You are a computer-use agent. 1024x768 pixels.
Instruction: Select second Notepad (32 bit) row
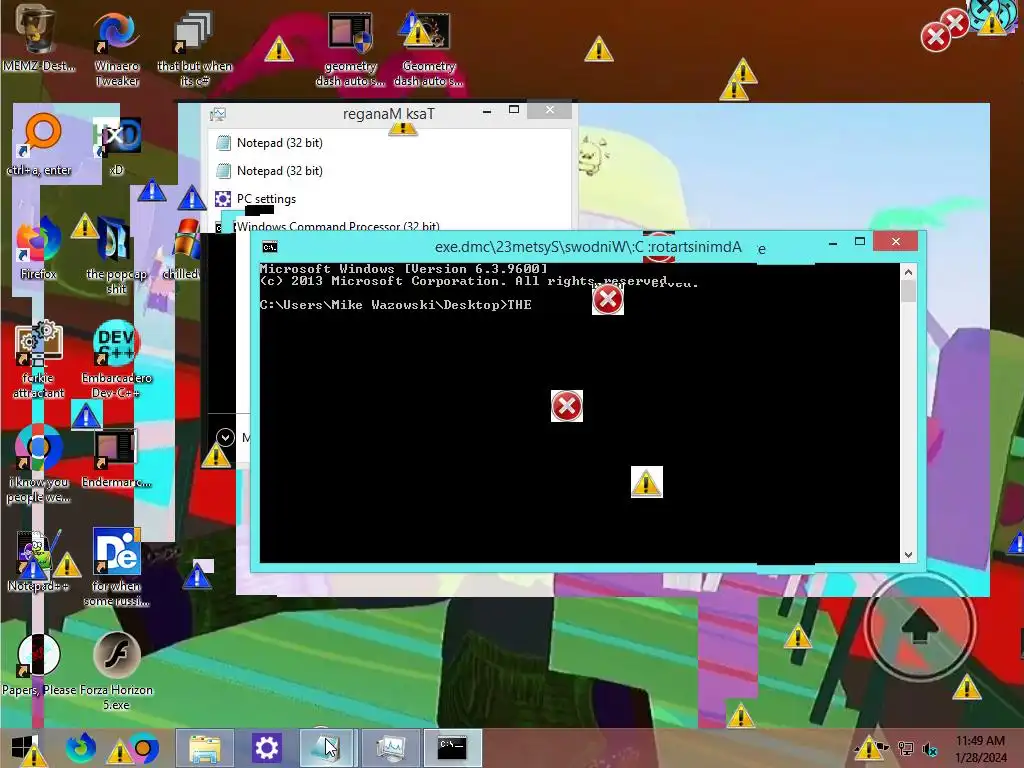coord(389,170)
